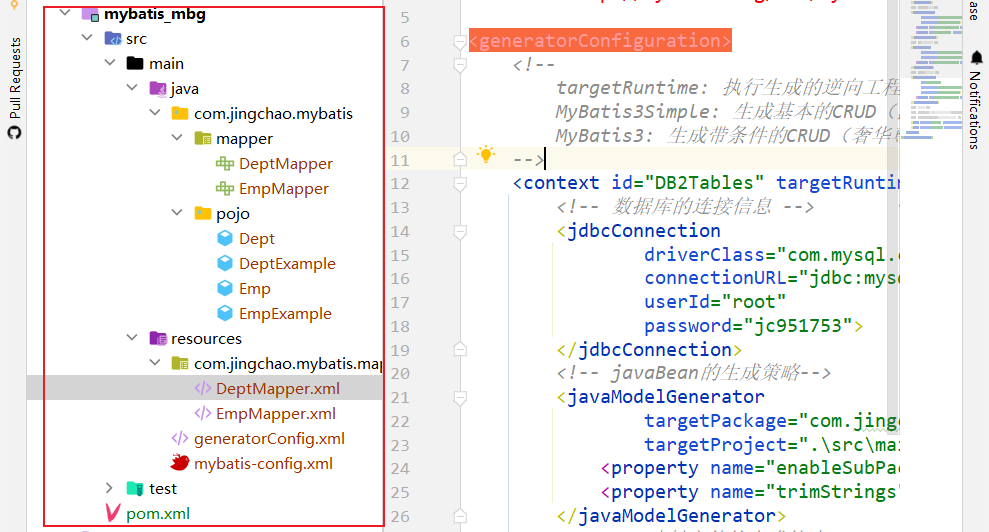The image size is (989, 532).
Task: Select the EmpExample class file
Action: (x=285, y=313)
